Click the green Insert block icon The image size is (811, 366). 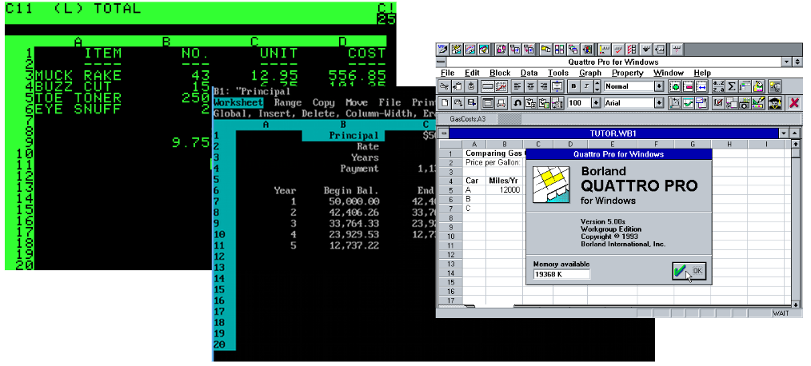[675, 86]
